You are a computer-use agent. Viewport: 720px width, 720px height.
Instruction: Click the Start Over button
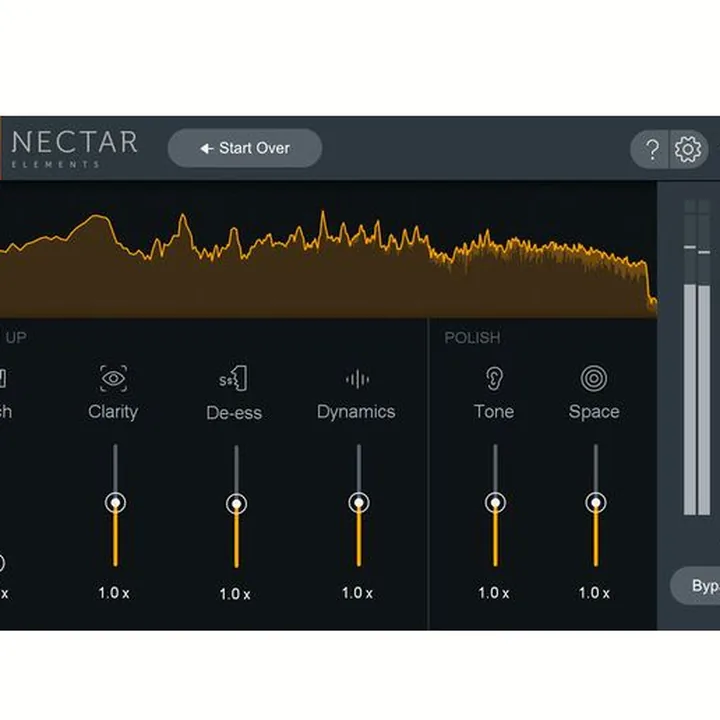point(245,148)
